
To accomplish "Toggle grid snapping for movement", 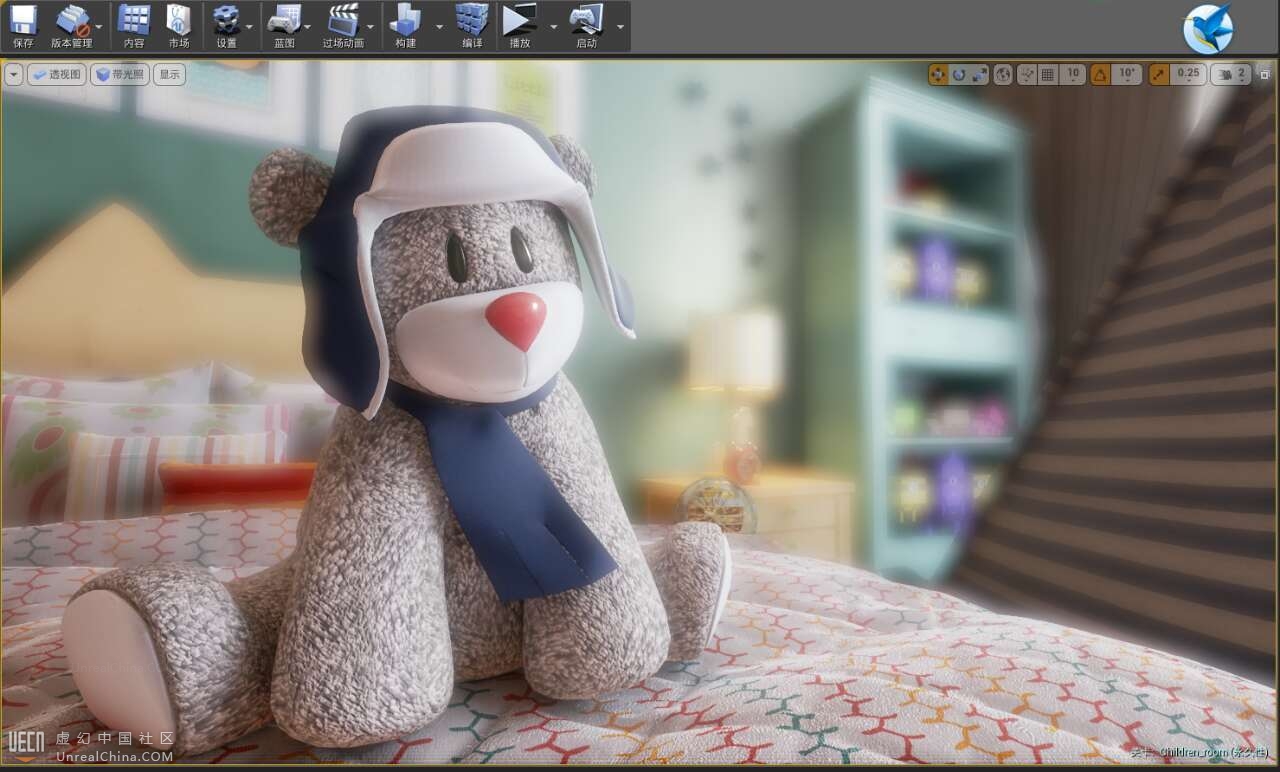I will (1048, 74).
